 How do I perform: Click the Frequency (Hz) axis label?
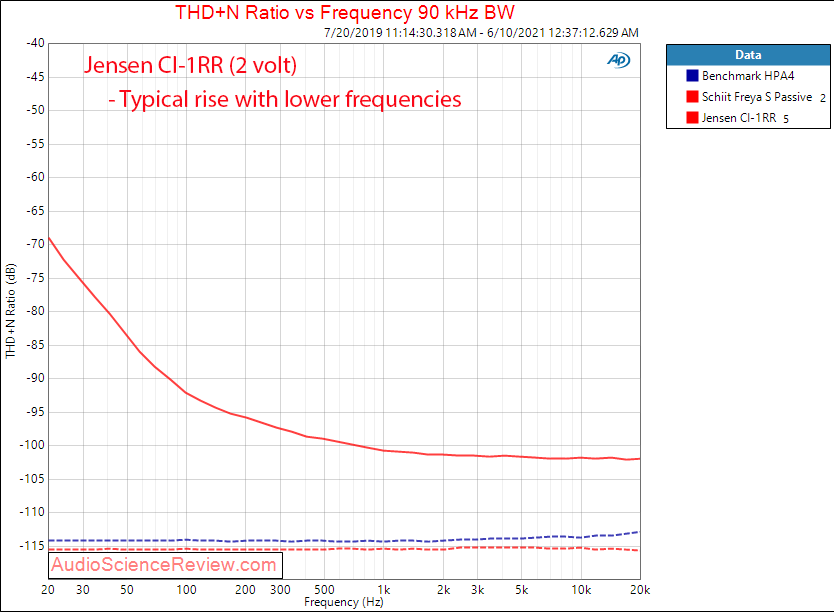(344, 602)
